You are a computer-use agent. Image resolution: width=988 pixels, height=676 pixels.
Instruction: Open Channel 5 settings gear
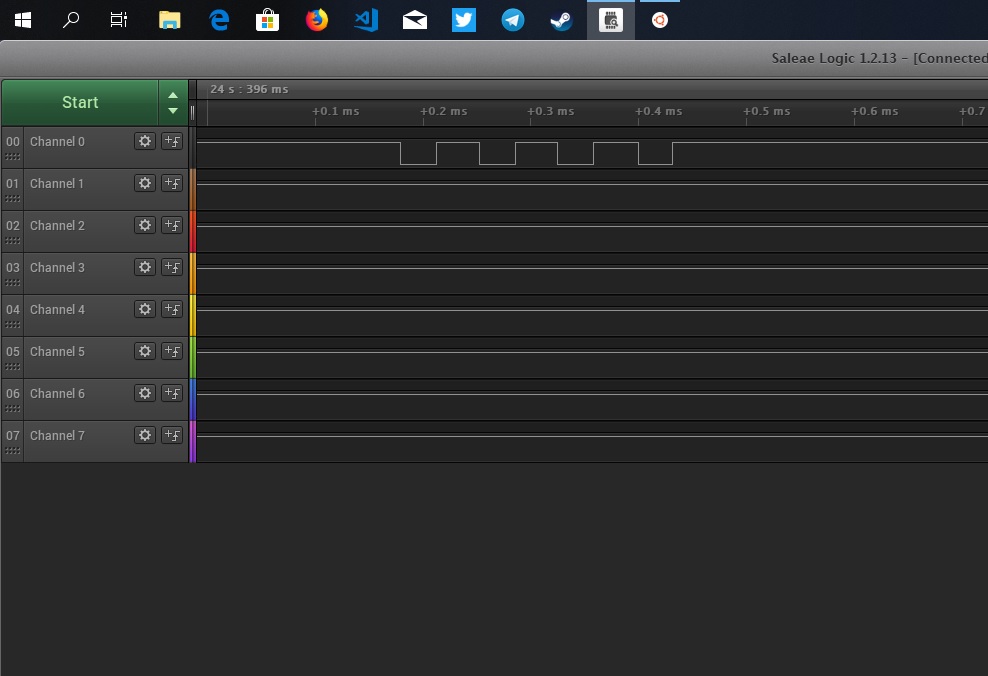(145, 351)
